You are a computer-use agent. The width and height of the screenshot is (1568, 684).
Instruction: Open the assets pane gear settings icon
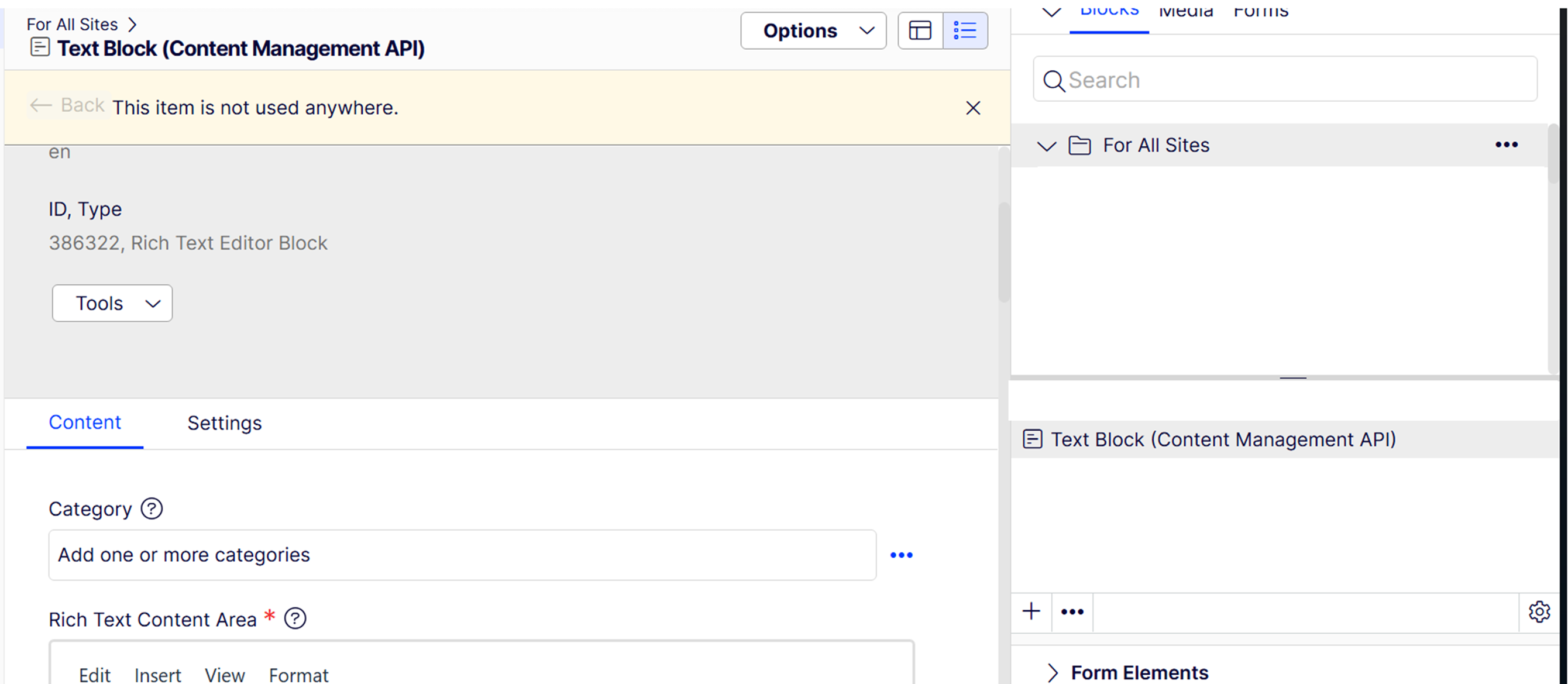point(1539,611)
